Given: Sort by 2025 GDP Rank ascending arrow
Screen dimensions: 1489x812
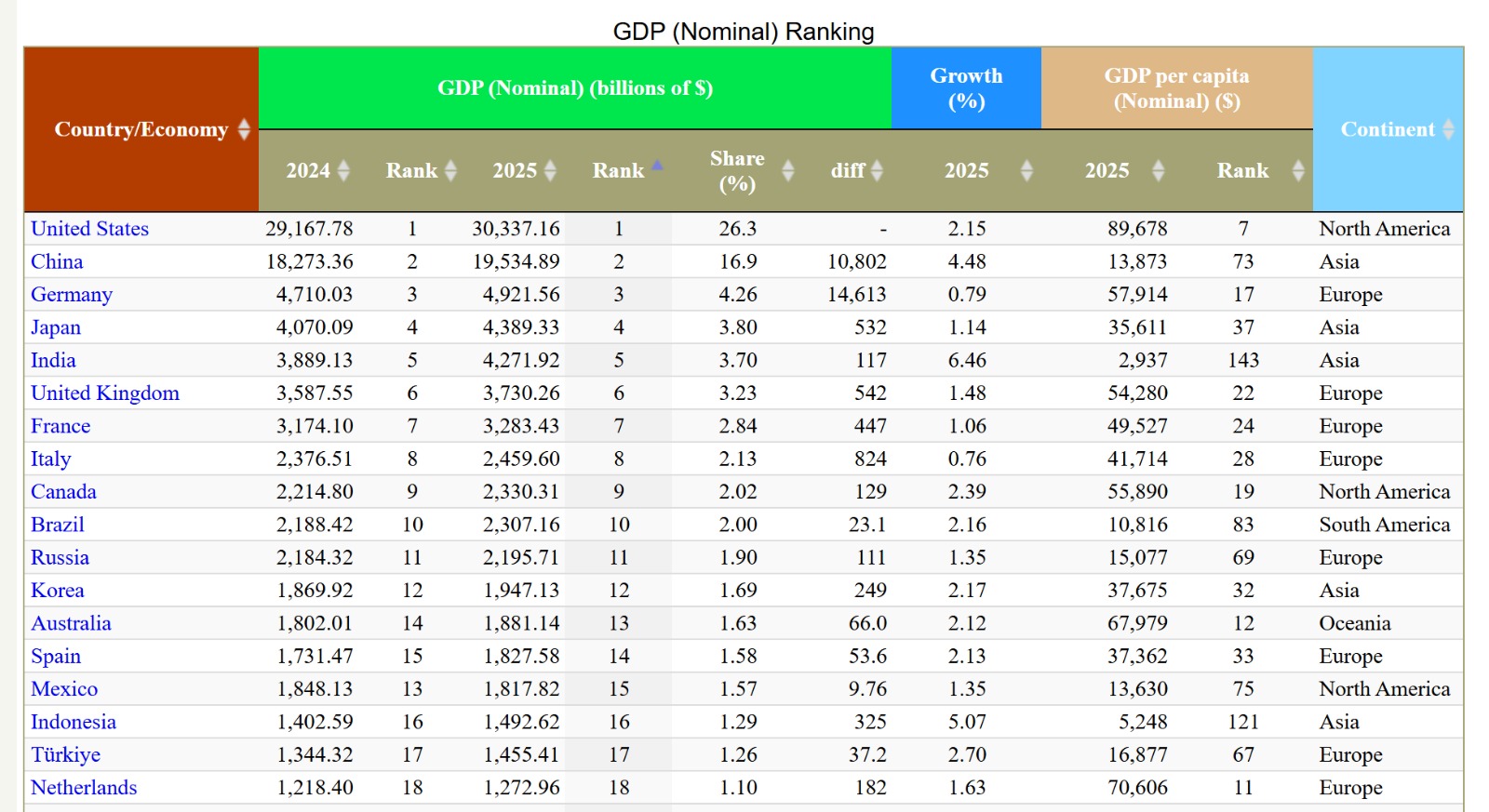Looking at the screenshot, I should click(x=657, y=166).
